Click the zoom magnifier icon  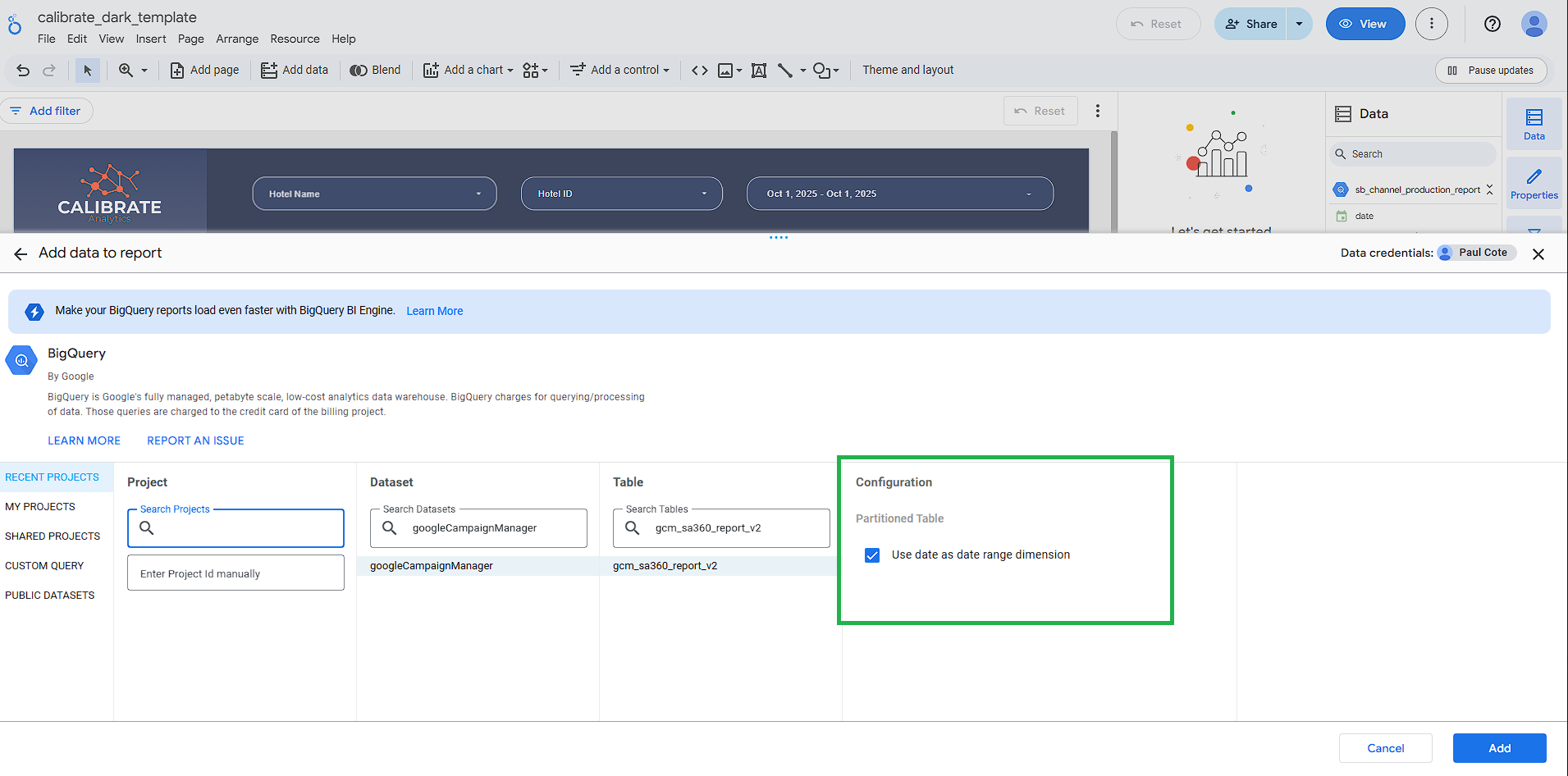pyautogui.click(x=126, y=71)
